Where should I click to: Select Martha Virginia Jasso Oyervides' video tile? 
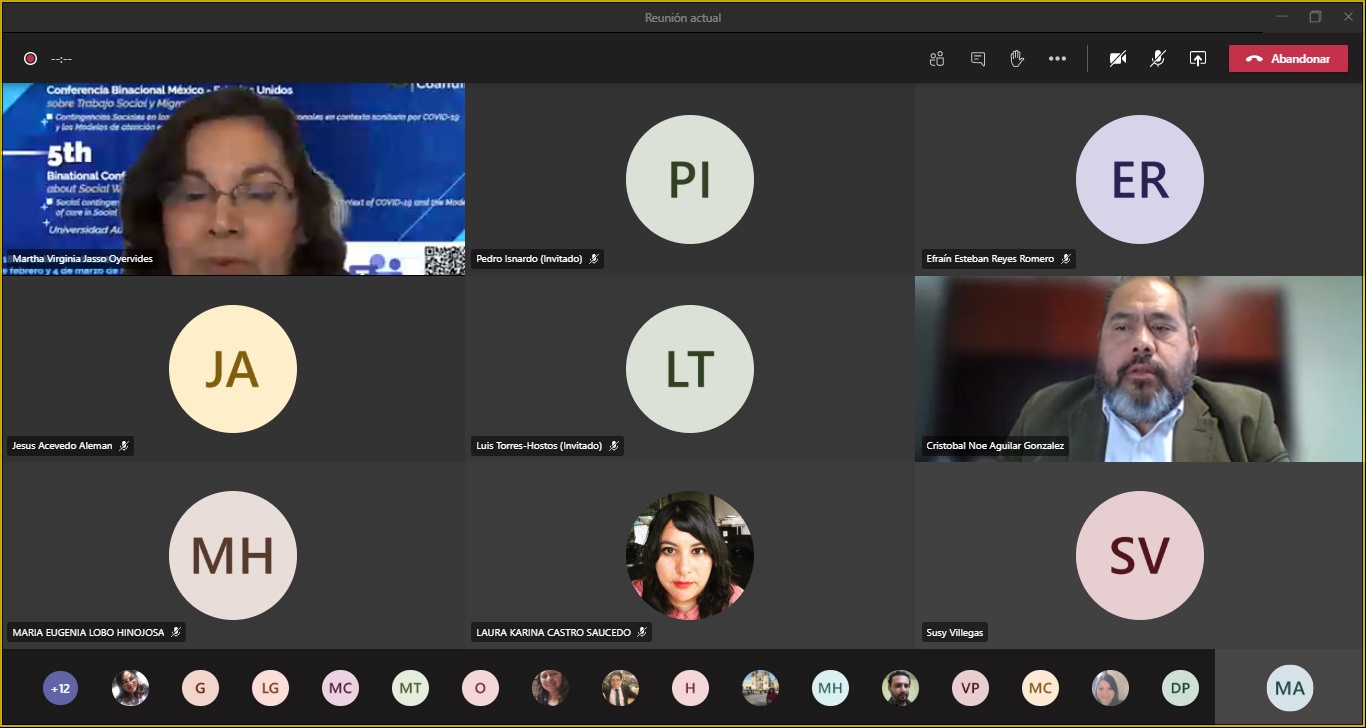[x=234, y=178]
